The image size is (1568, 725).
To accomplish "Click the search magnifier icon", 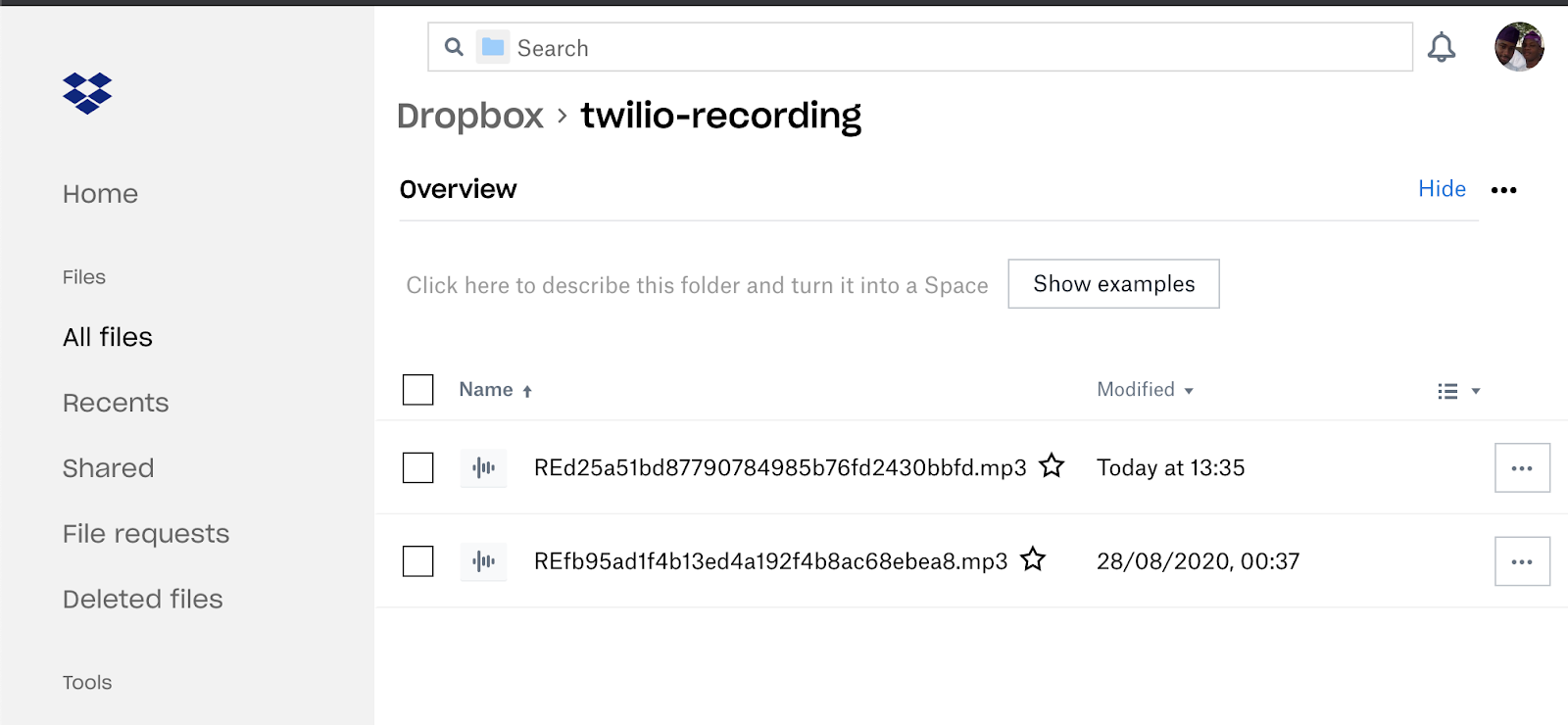I will tap(454, 47).
